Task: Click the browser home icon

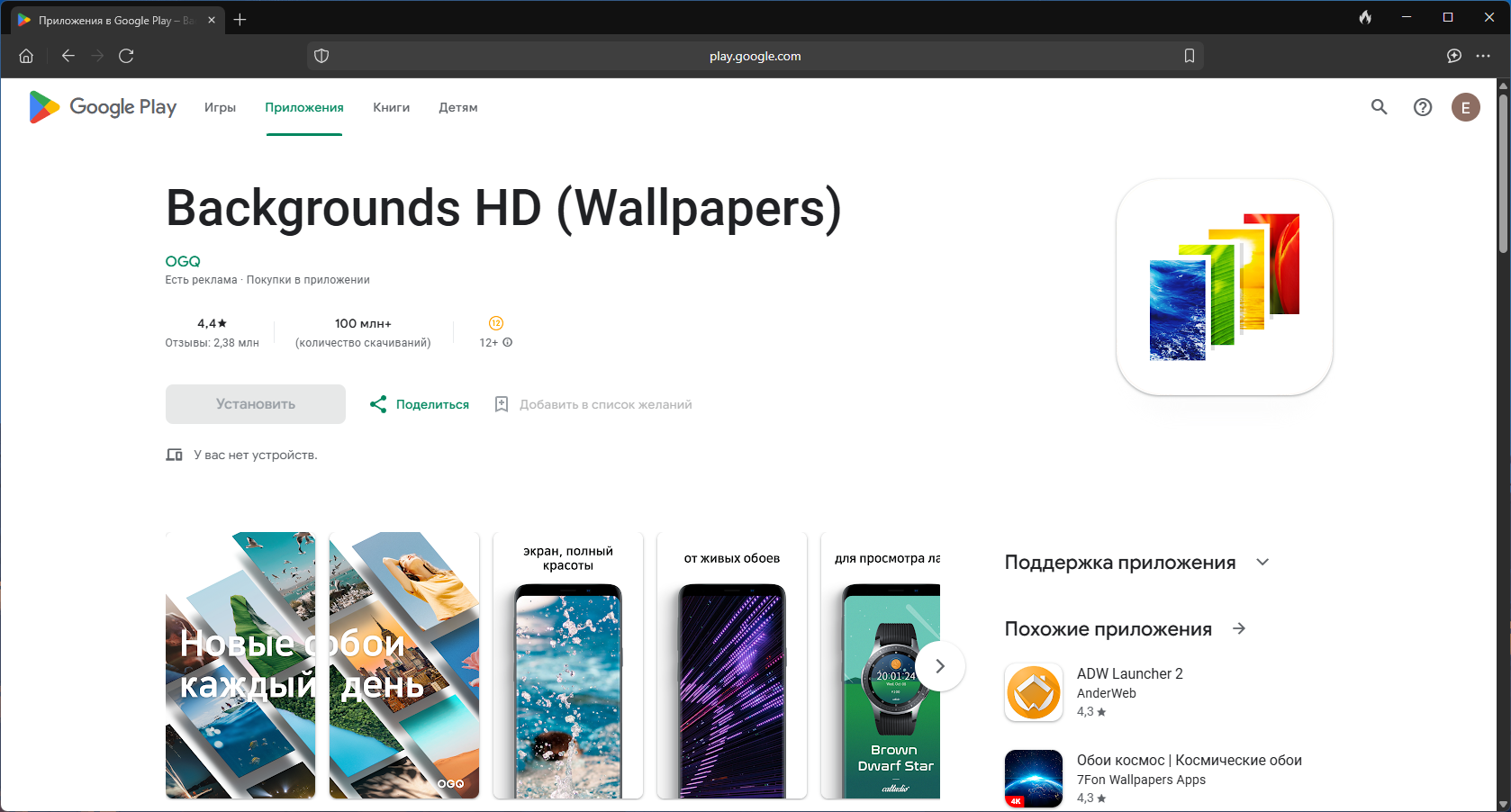Action: [x=26, y=56]
